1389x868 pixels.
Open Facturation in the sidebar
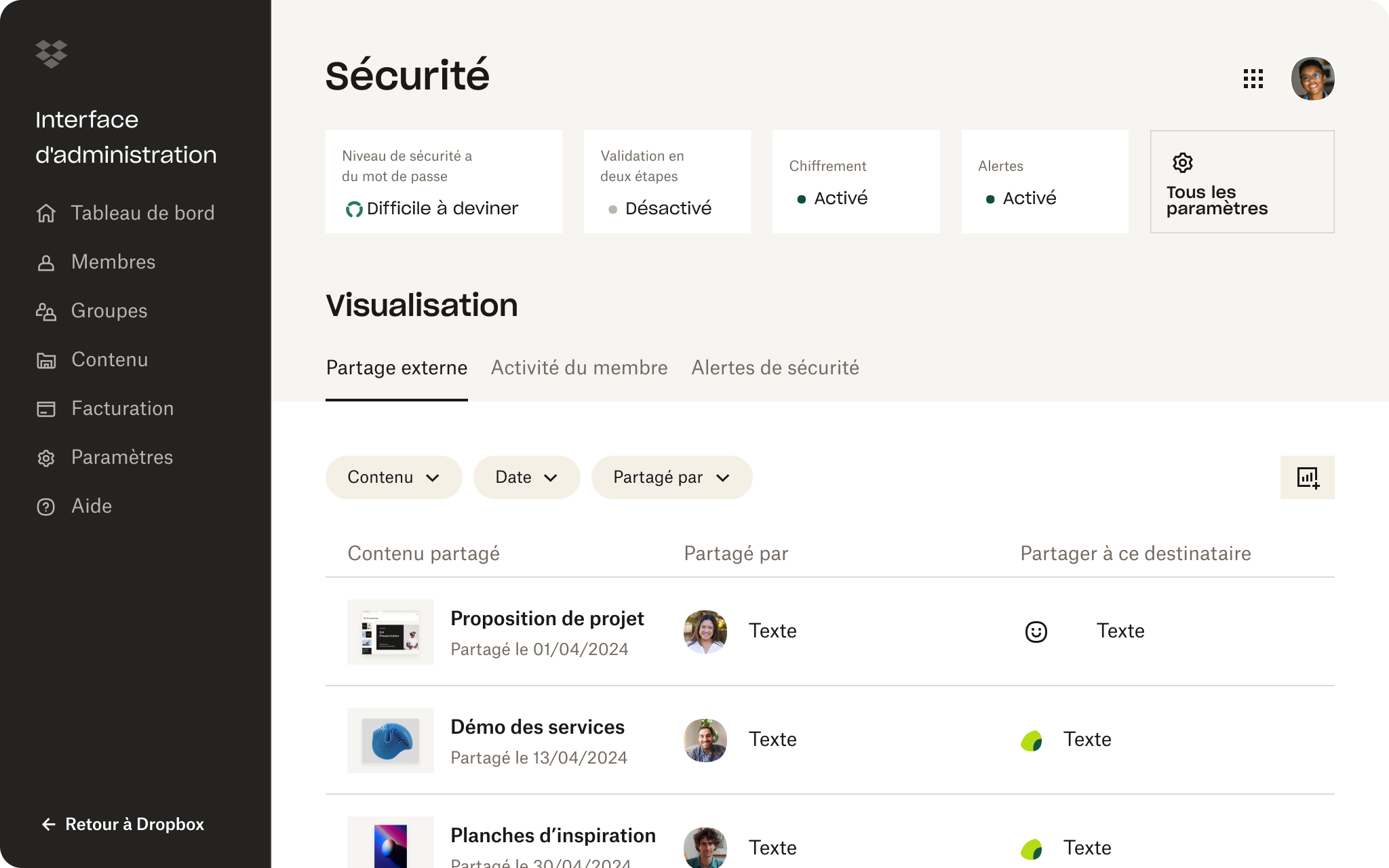click(x=104, y=408)
